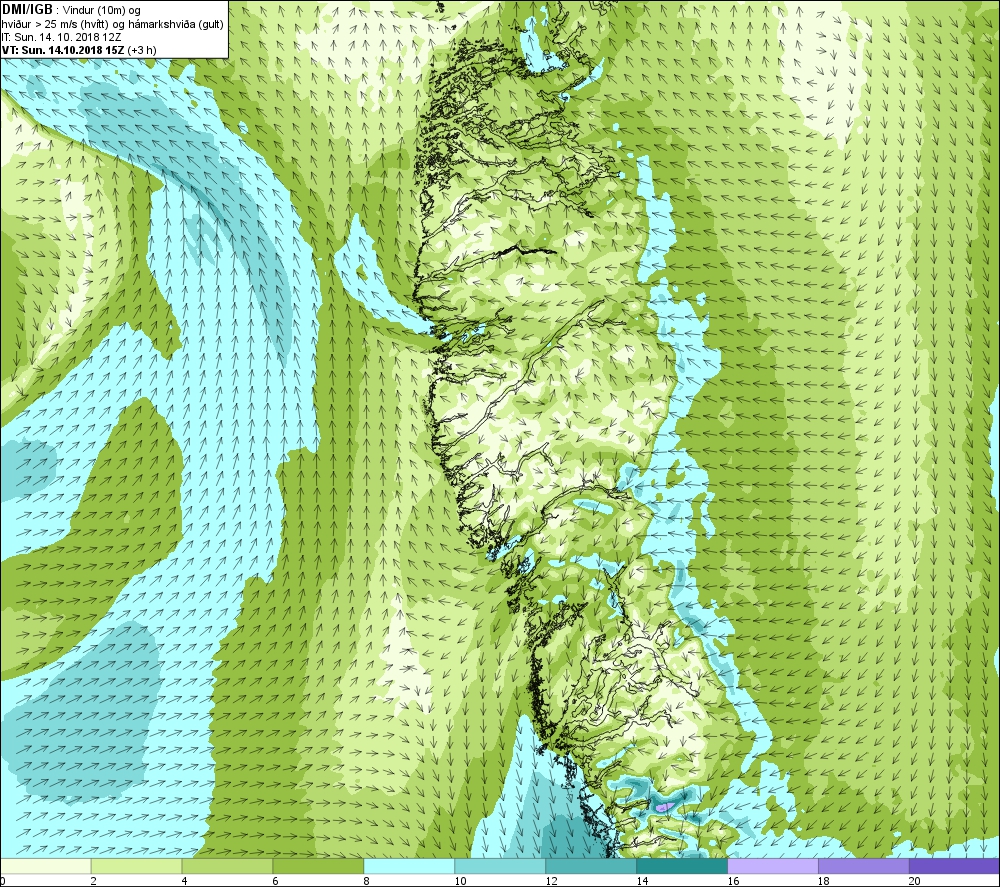Click the 'hviður > 25 m/s' legend line
This screenshot has width=1000, height=887.
112,24
